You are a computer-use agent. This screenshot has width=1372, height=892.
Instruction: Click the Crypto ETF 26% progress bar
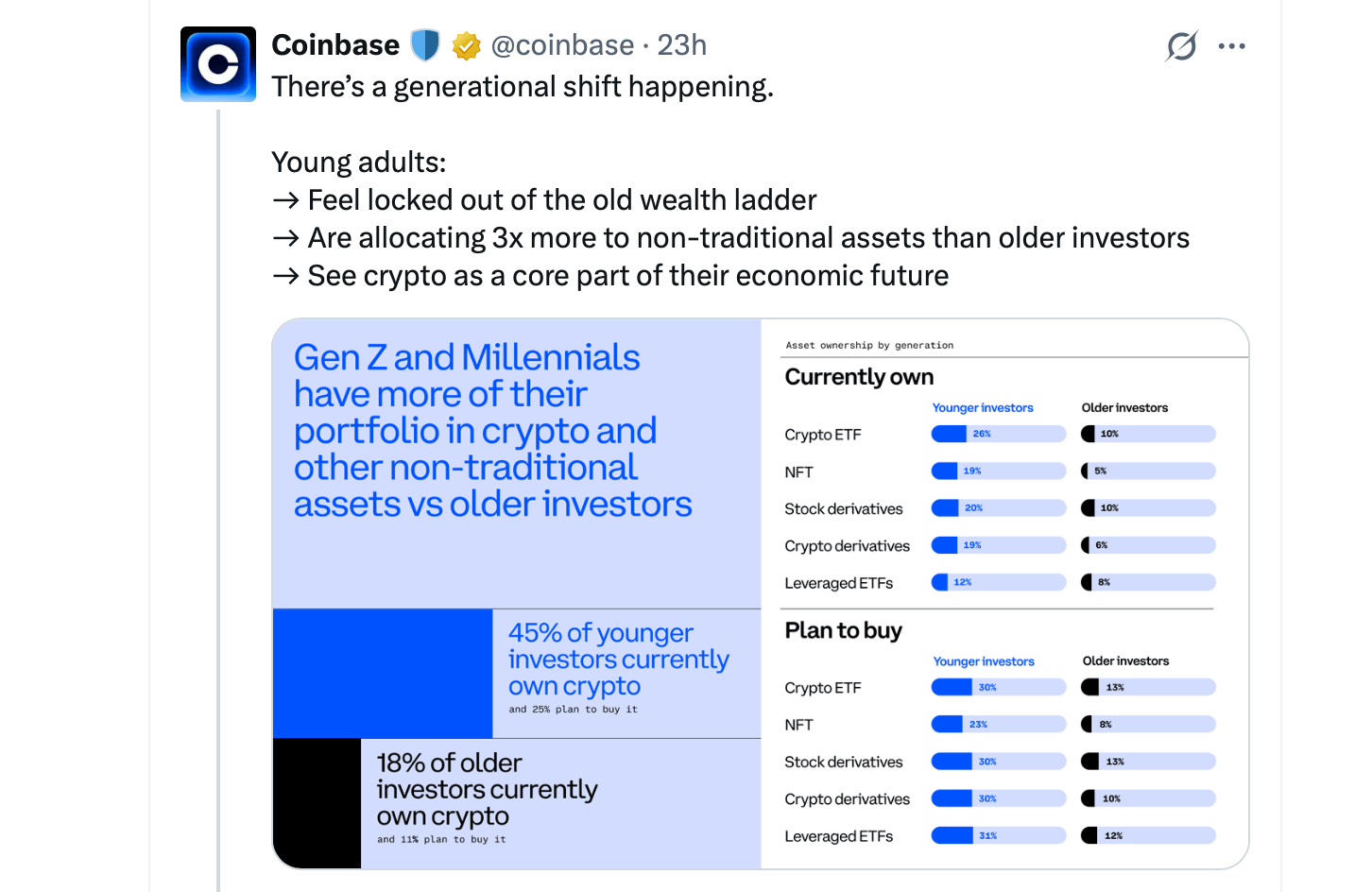(x=998, y=433)
